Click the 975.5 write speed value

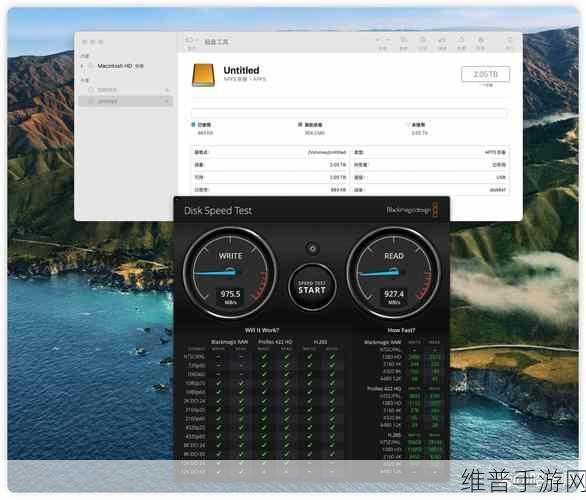pyautogui.click(x=230, y=294)
